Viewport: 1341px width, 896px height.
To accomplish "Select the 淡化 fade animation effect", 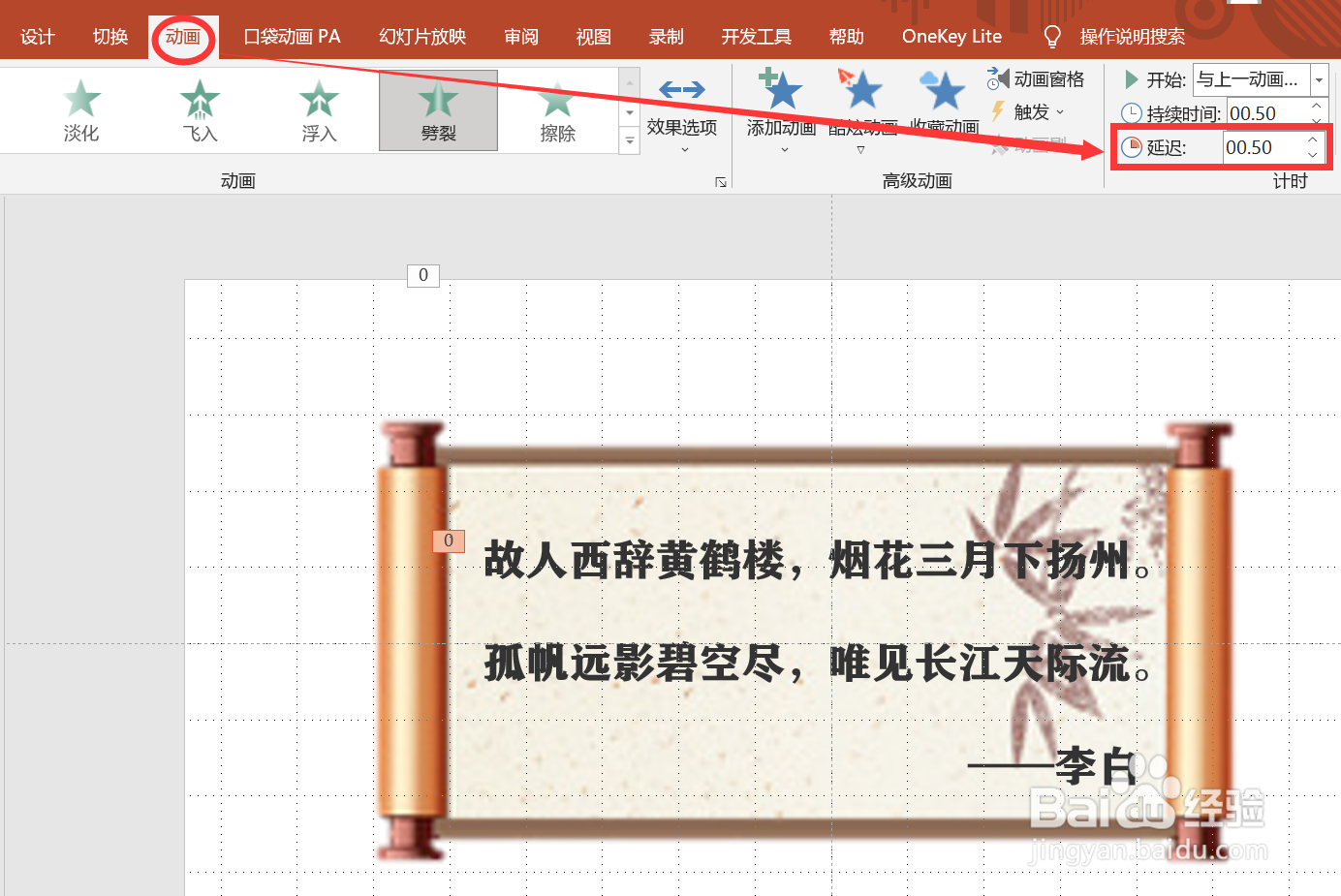I will 81,110.
